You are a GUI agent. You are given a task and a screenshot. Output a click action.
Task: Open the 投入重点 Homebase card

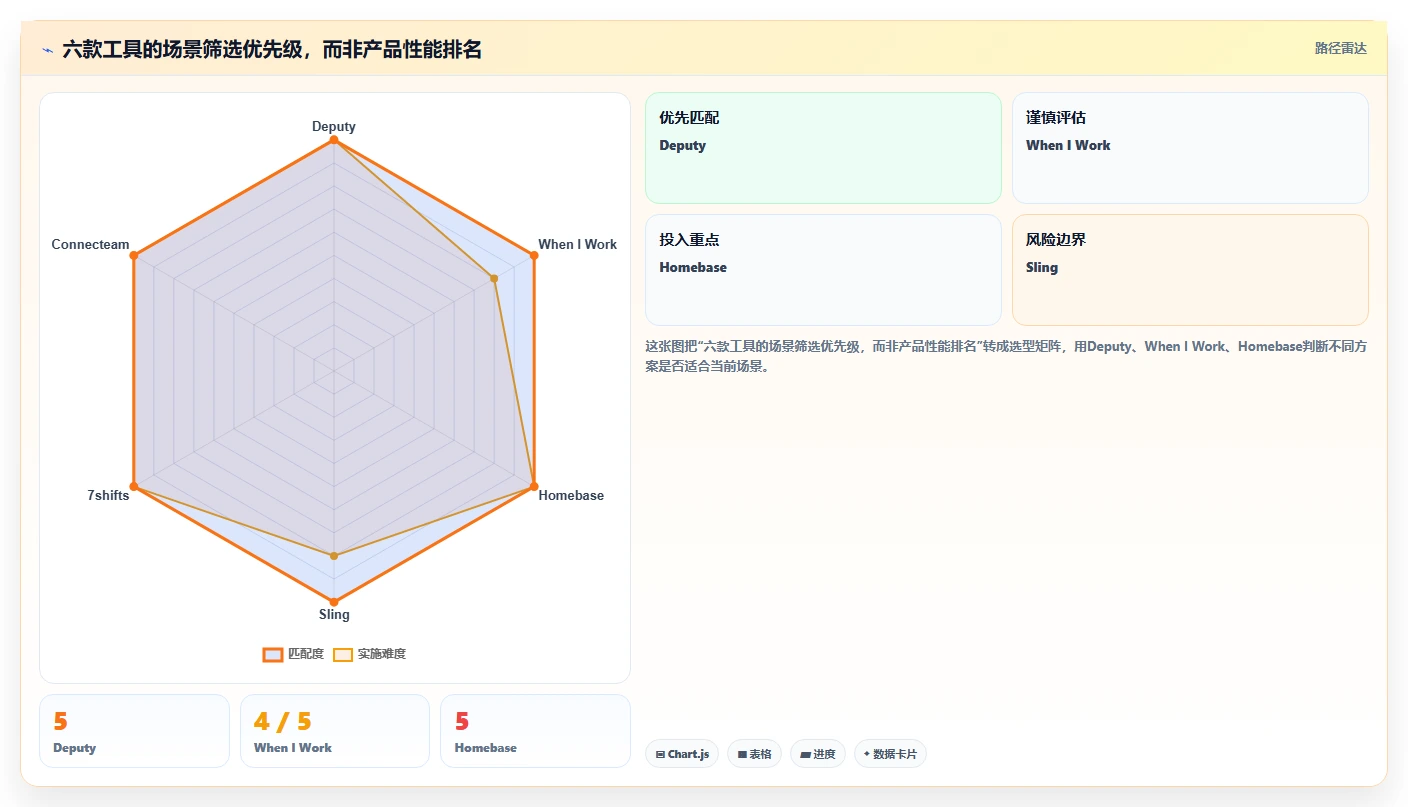pyautogui.click(x=823, y=270)
